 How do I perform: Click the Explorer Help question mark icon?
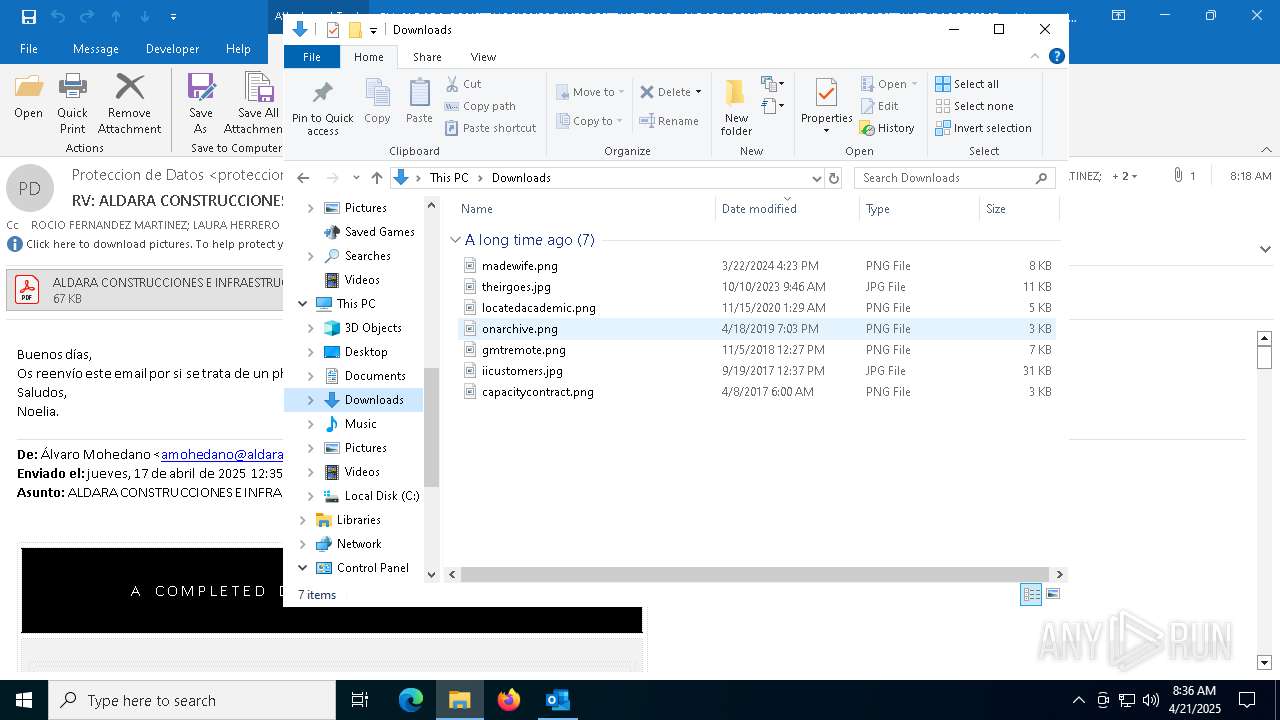point(1056,57)
